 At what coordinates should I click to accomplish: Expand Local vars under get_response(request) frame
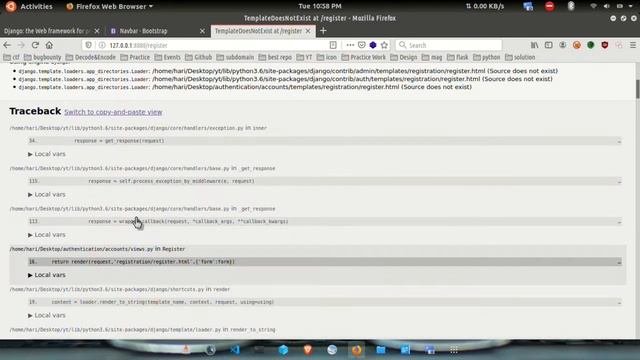pos(47,154)
